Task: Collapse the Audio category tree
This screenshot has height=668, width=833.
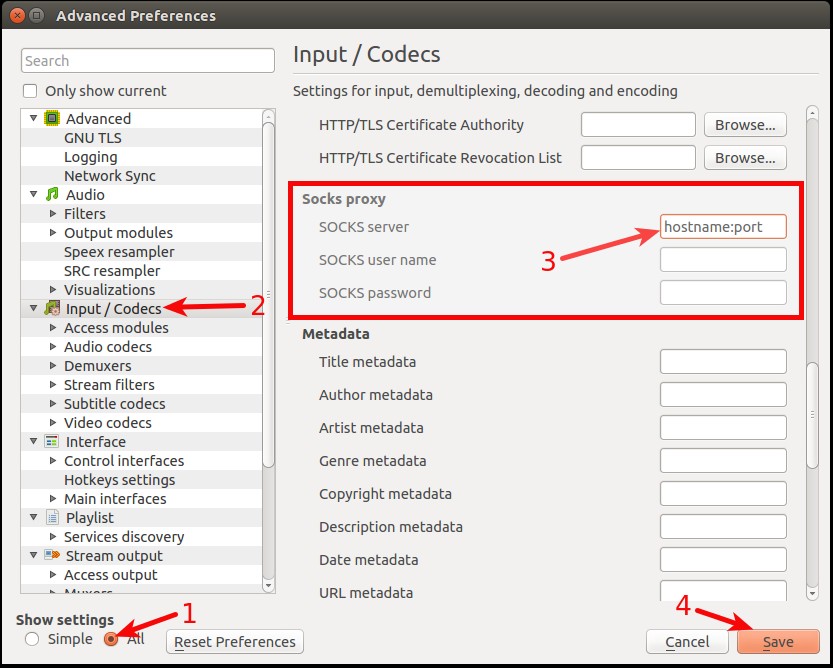Action: (34, 195)
